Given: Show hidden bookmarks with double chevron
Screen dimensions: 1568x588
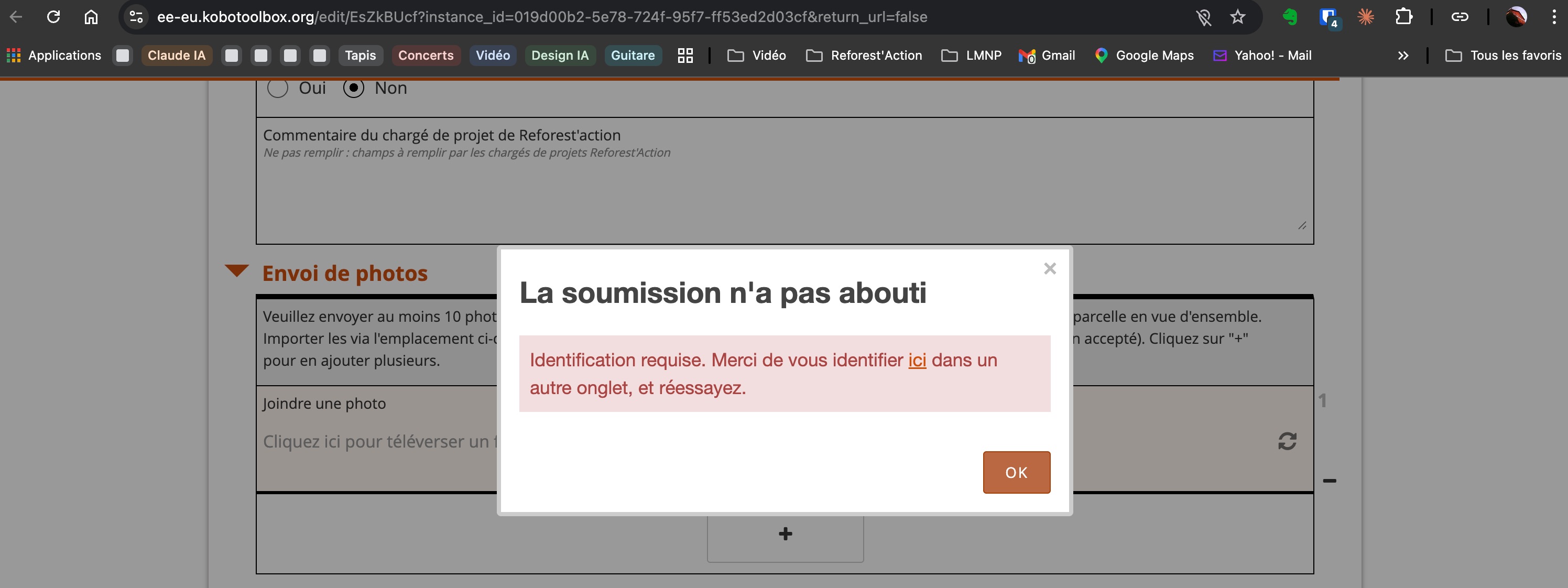Looking at the screenshot, I should [1403, 56].
